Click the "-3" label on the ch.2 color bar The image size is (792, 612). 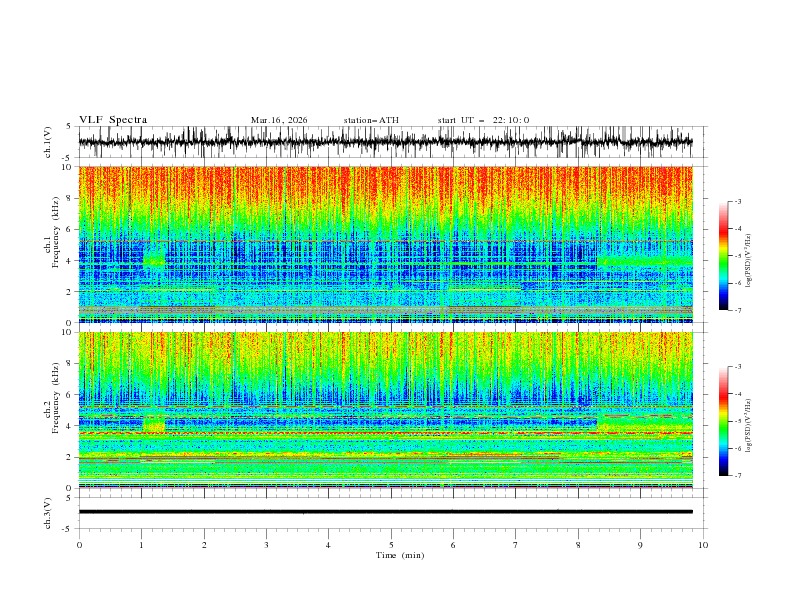737,367
